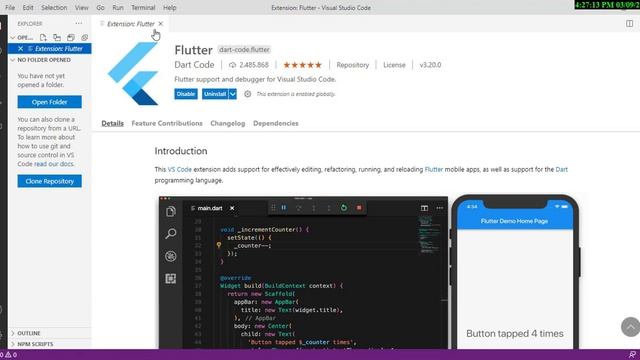Image resolution: width=640 pixels, height=360 pixels.
Task: Open the VS Code link in introduction
Action: tap(180, 169)
